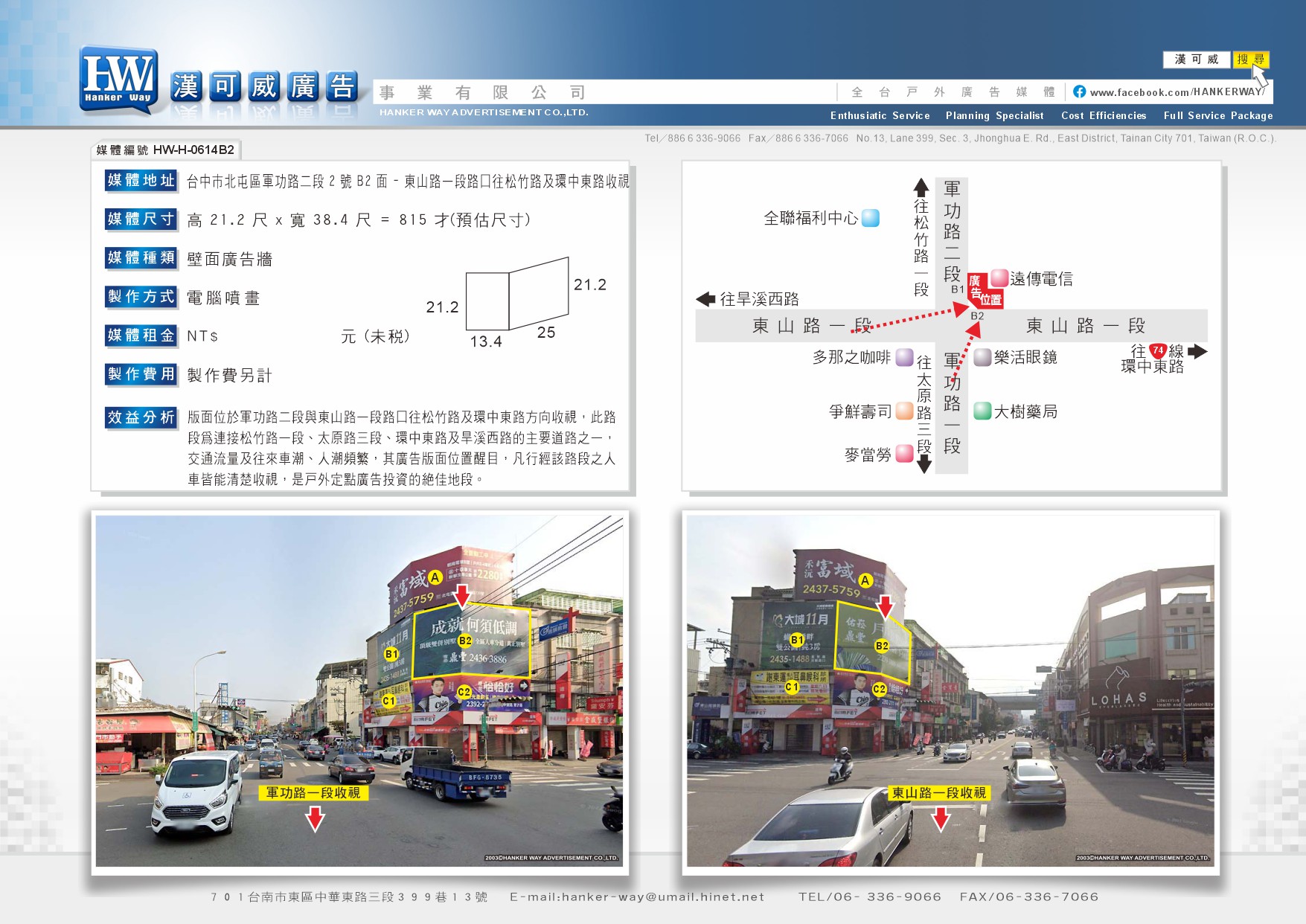The height and width of the screenshot is (924, 1306).
Task: Click the B2 marker in left photo
Action: pyautogui.click(x=465, y=641)
